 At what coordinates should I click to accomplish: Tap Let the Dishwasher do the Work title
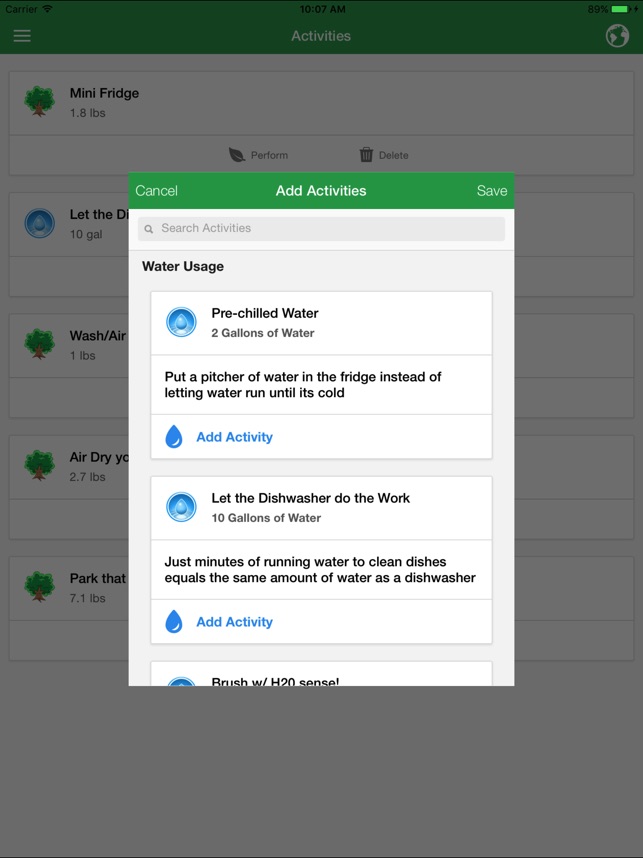pos(310,498)
